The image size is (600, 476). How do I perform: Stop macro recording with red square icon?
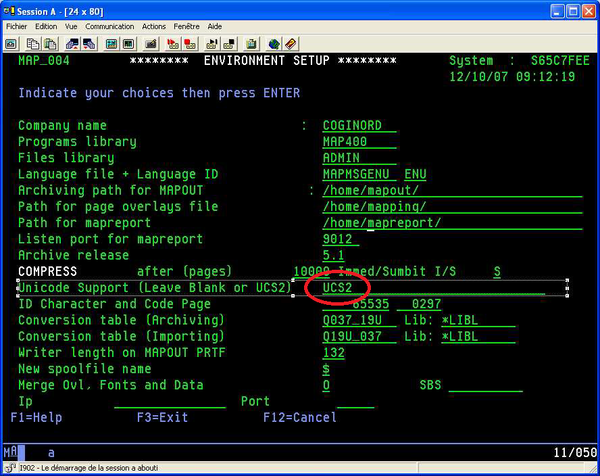click(190, 44)
